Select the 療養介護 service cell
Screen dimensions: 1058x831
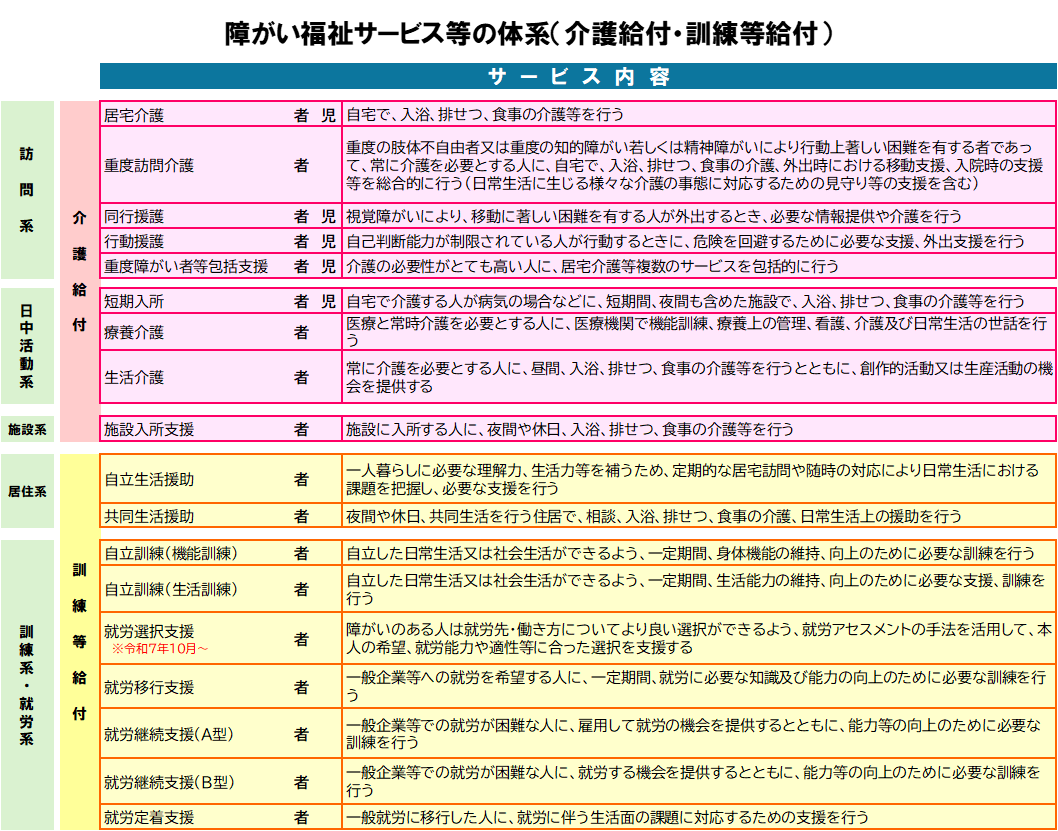click(134, 332)
